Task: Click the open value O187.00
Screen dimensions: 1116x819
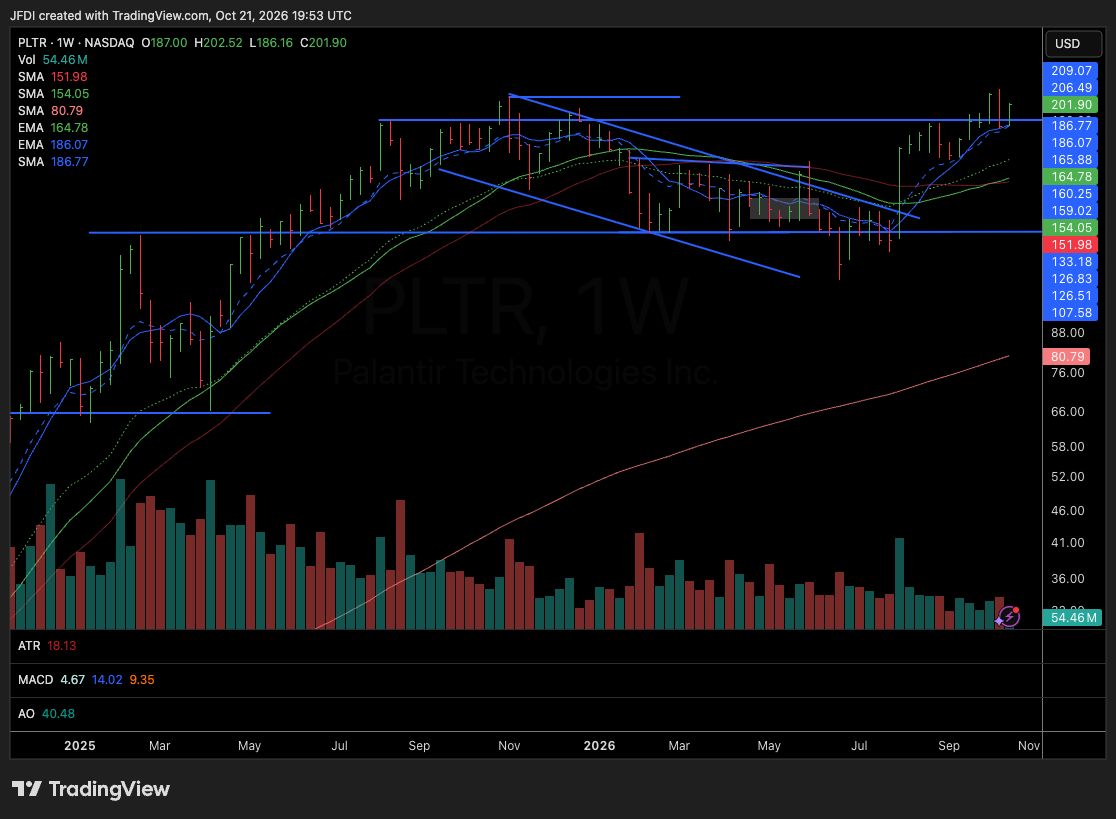Action: pos(164,43)
